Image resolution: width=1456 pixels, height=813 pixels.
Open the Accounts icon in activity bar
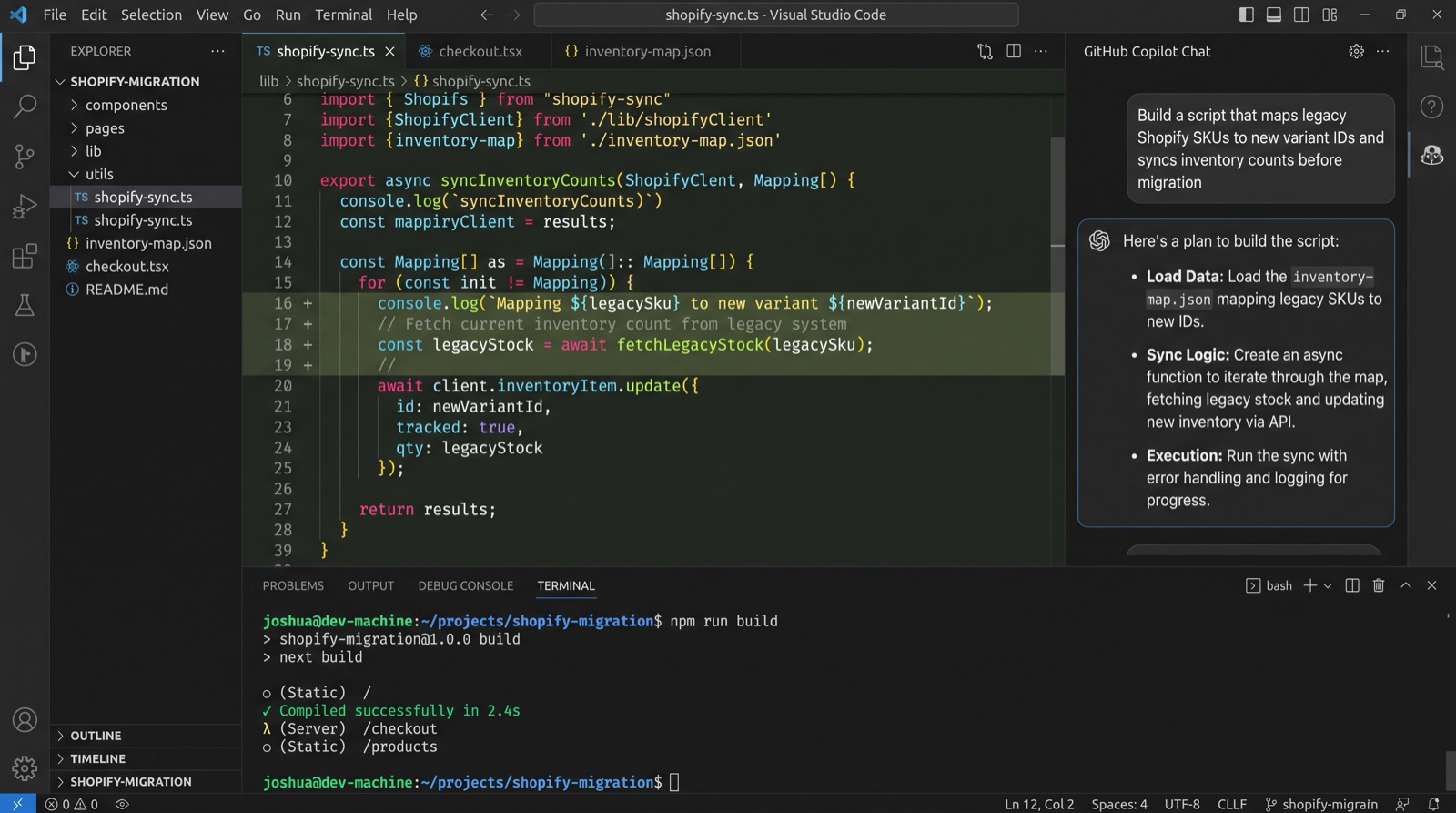(x=25, y=720)
